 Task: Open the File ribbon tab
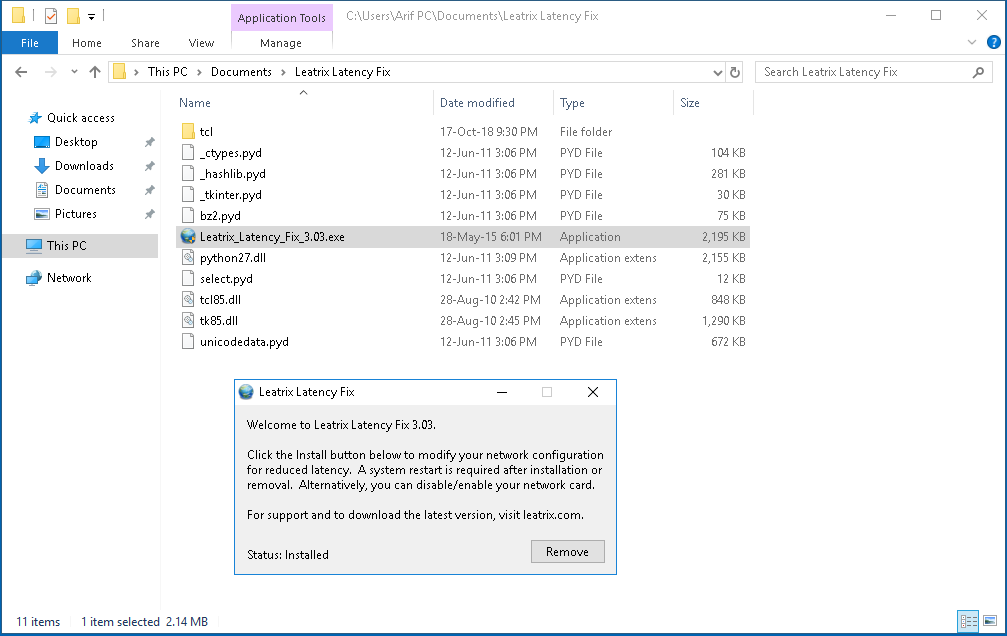coord(30,43)
